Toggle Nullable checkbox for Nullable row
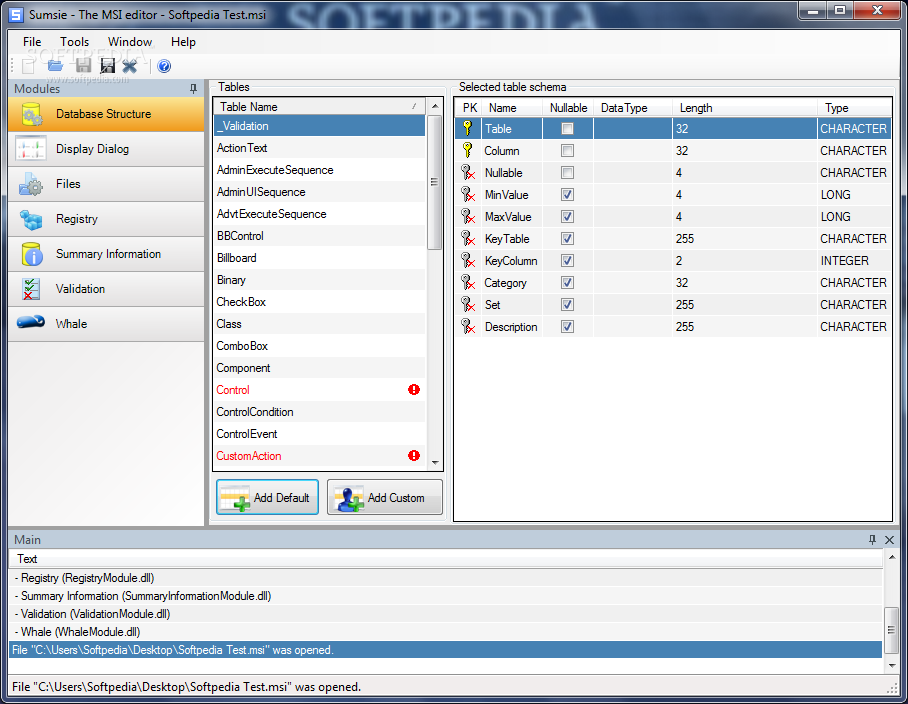 click(568, 173)
